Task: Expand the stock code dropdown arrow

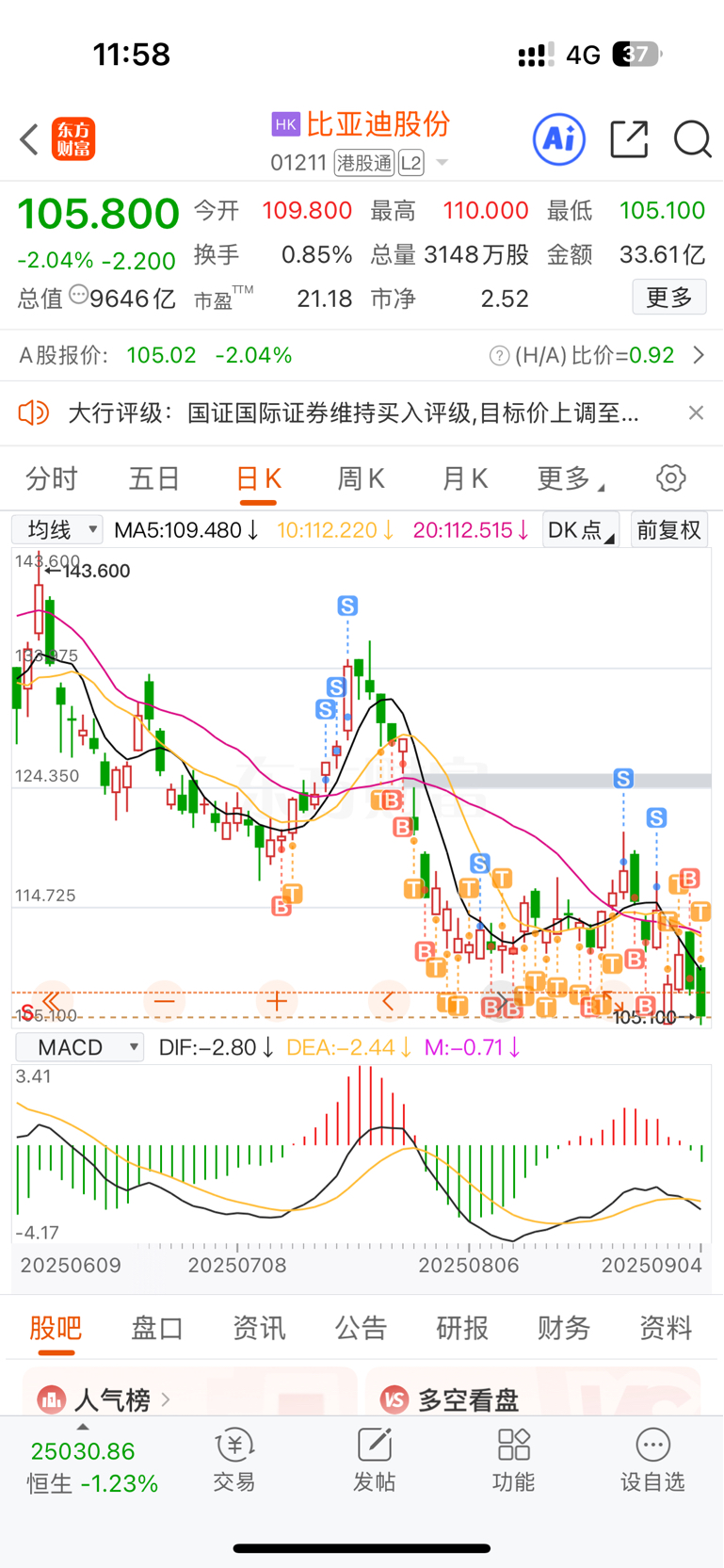Action: (x=442, y=163)
